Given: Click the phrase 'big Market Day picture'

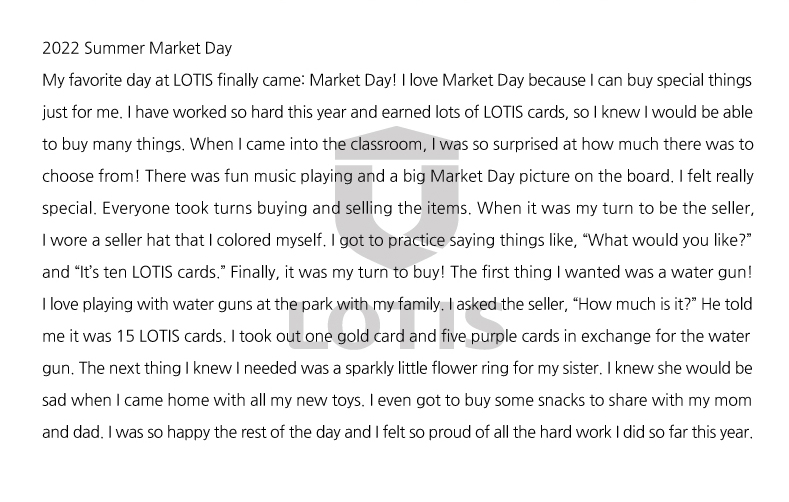Looking at the screenshot, I should point(484,177).
